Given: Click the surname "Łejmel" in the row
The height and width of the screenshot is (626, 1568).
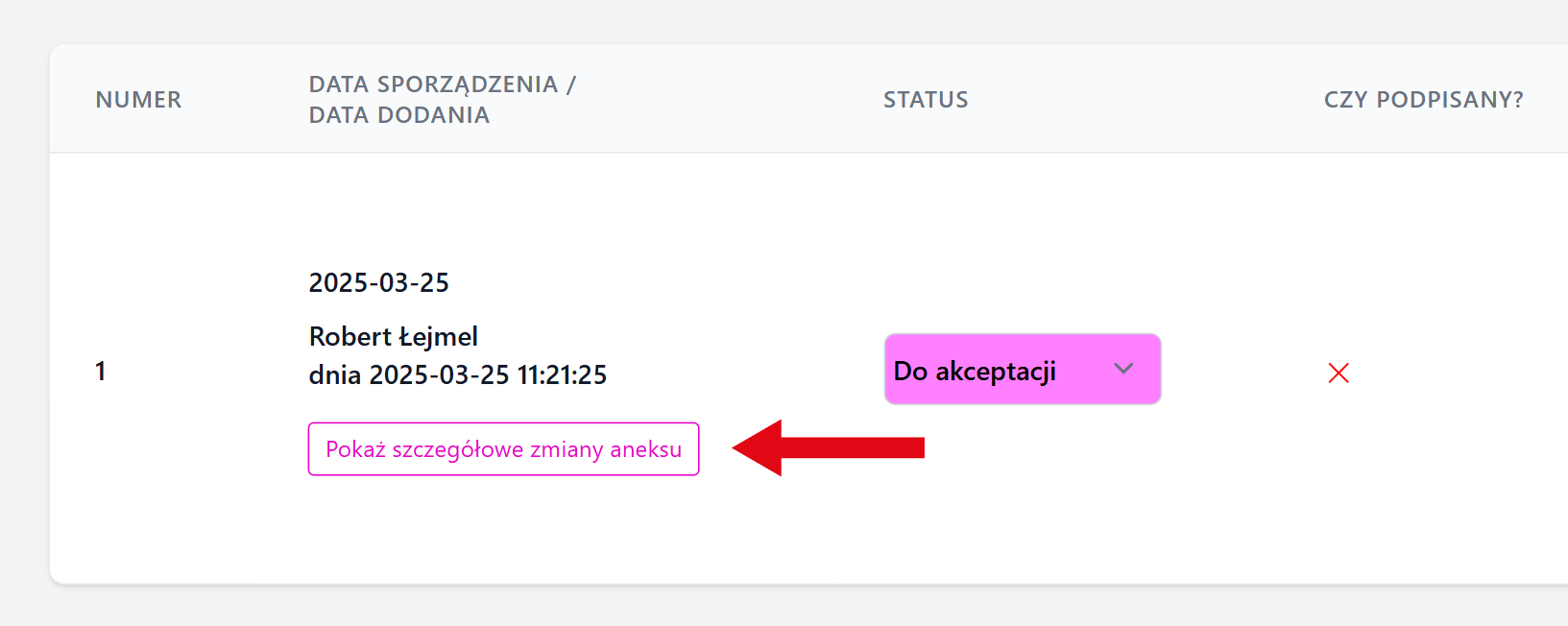Looking at the screenshot, I should 438,336.
